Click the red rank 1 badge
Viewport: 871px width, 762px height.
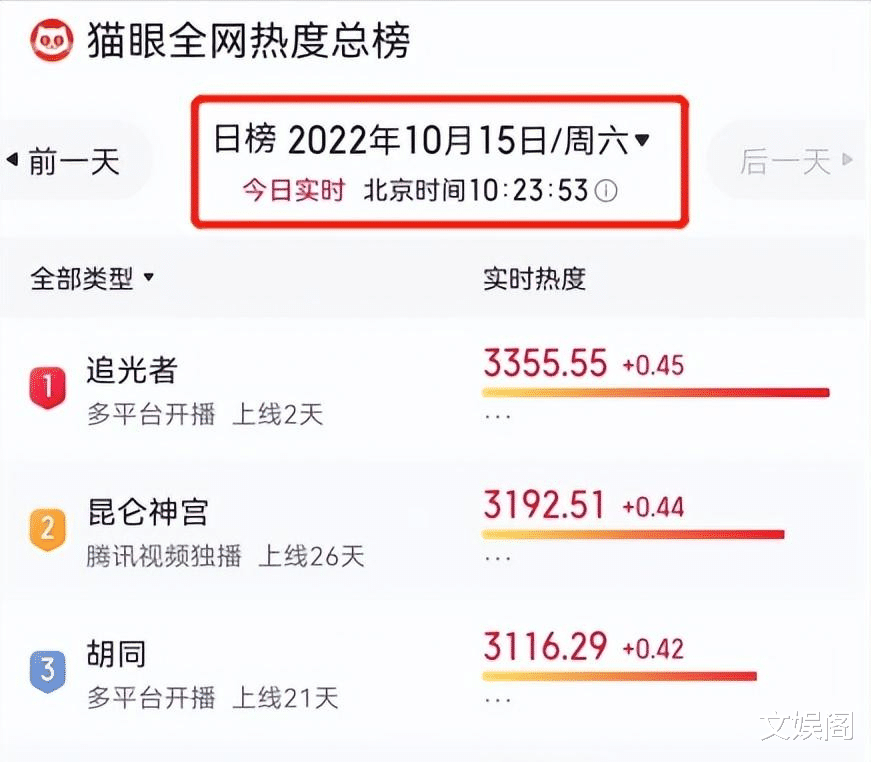(48, 387)
